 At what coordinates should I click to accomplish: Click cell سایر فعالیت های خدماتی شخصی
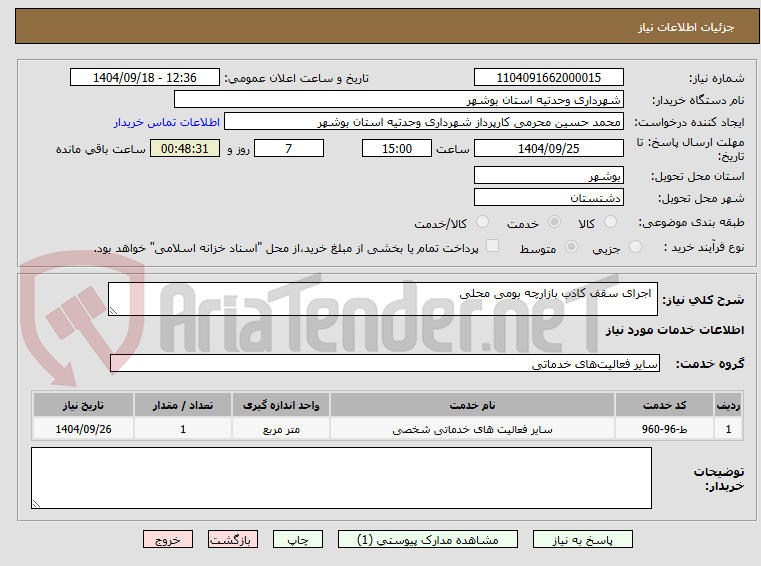pyautogui.click(x=472, y=429)
